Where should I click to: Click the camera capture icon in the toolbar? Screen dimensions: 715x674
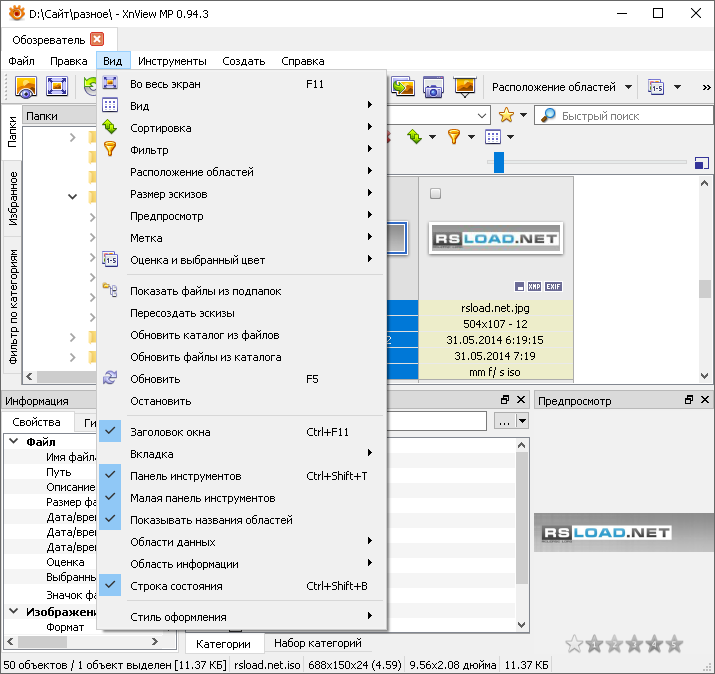[x=433, y=87]
